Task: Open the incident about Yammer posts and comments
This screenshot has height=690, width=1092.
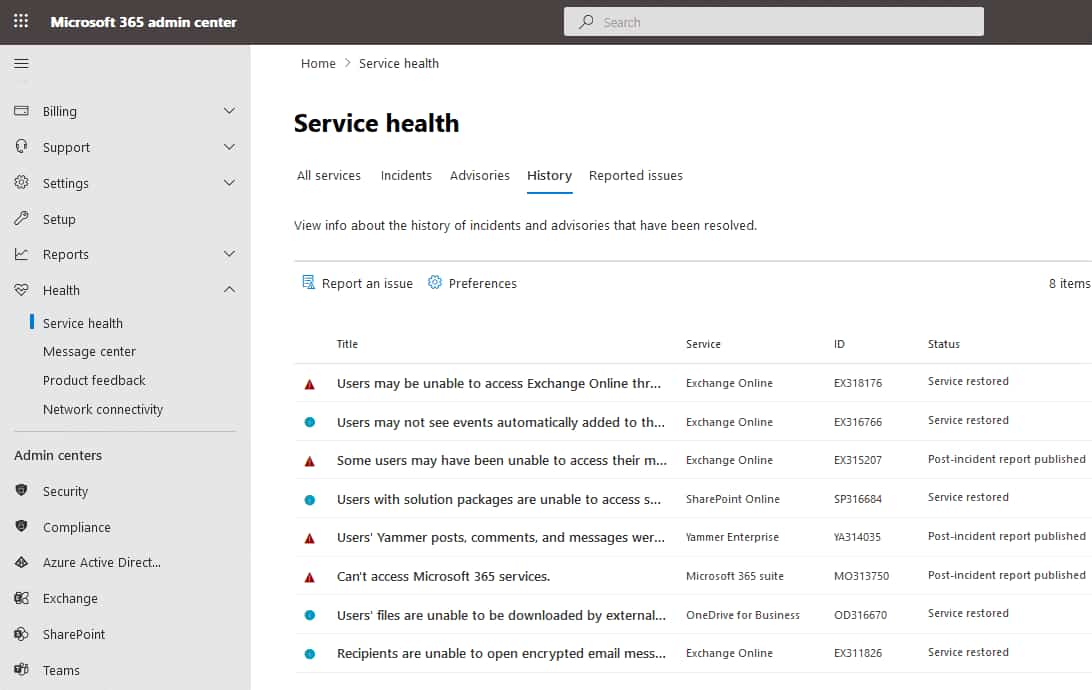Action: pyautogui.click(x=498, y=537)
